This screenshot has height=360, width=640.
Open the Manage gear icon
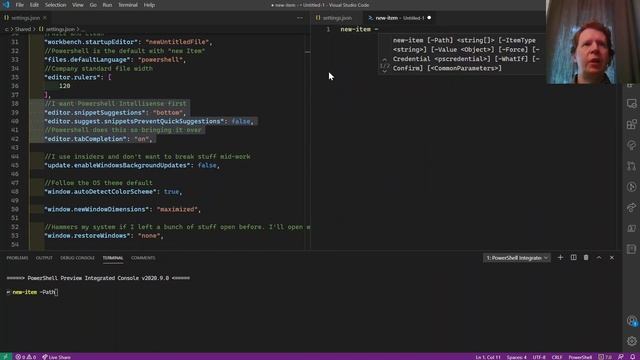coord(631,341)
